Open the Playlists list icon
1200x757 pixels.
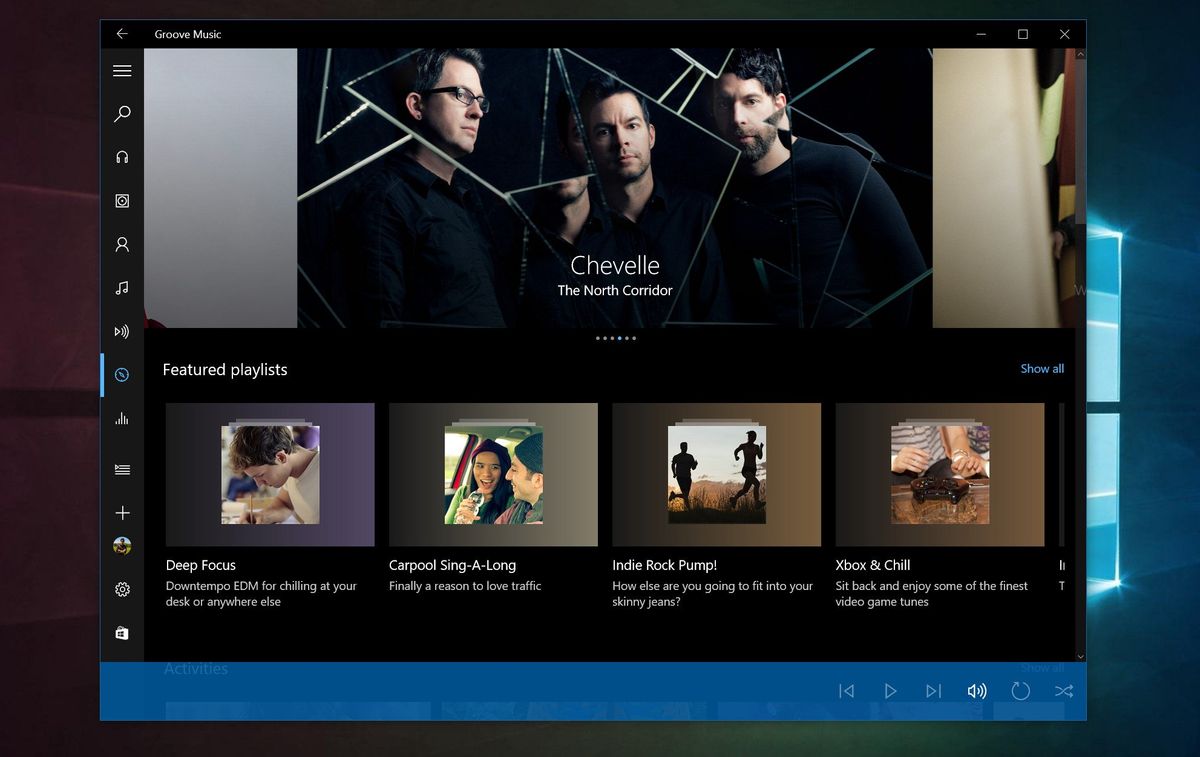(122, 468)
